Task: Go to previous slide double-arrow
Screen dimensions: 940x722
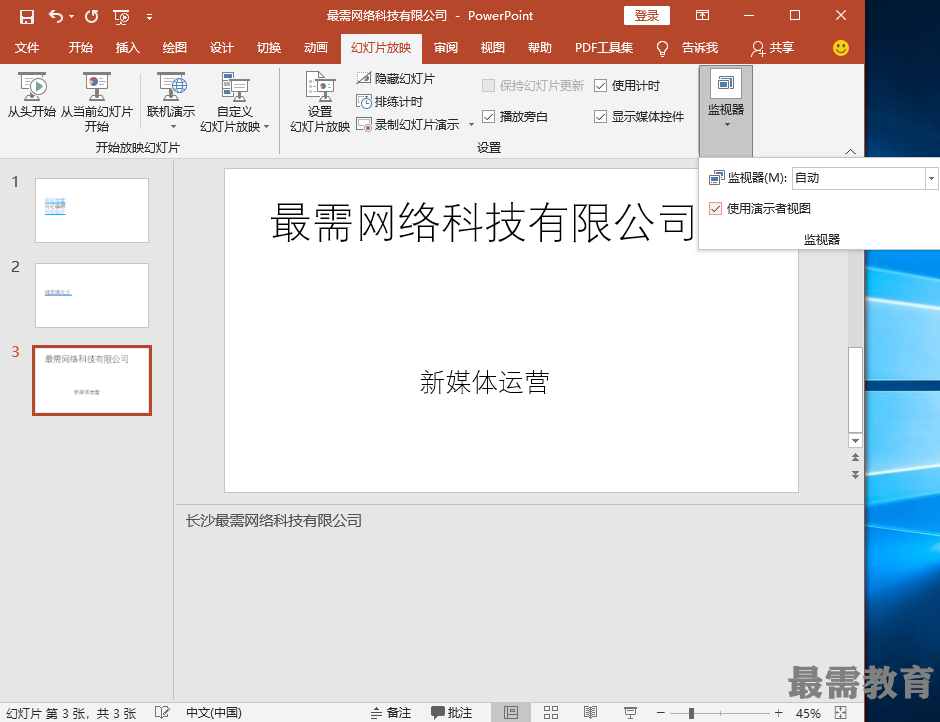Action: tap(855, 458)
